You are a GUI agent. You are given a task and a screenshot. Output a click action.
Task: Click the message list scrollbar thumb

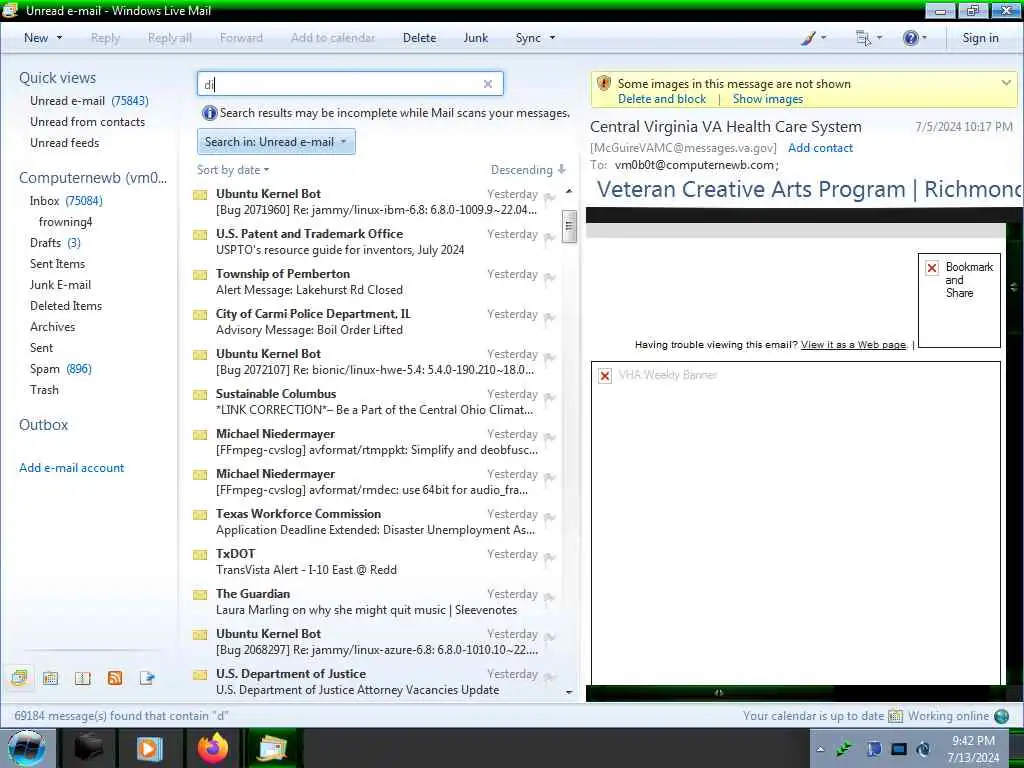[569, 226]
